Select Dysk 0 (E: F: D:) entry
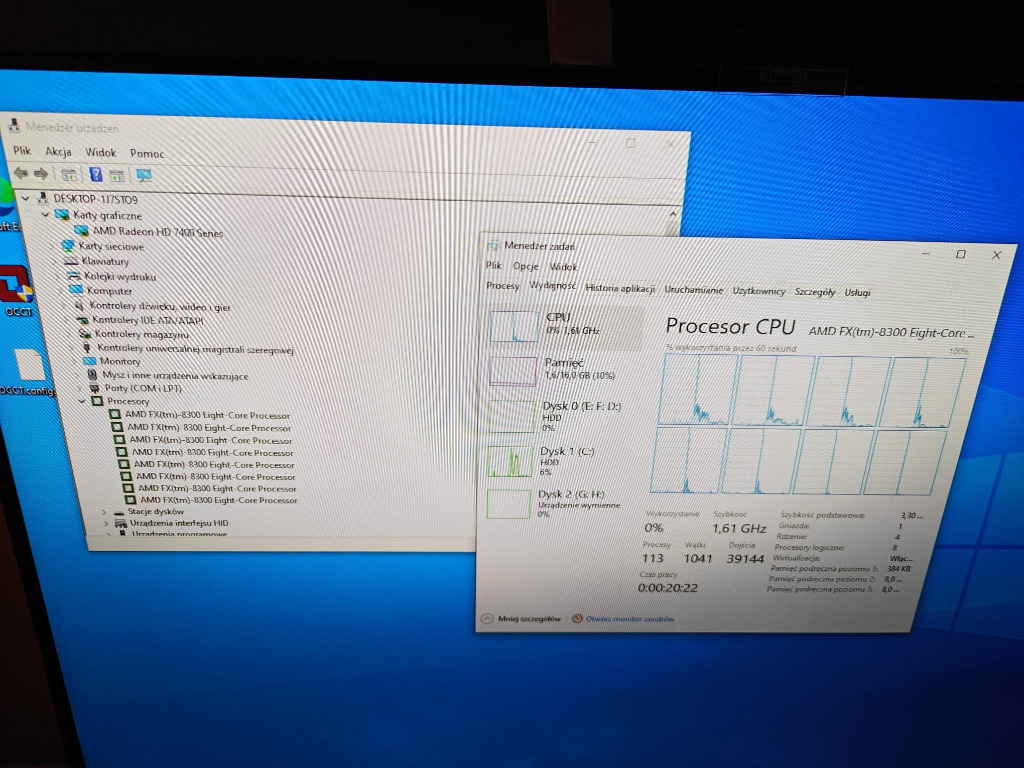Viewport: 1024px width, 768px height. point(561,415)
